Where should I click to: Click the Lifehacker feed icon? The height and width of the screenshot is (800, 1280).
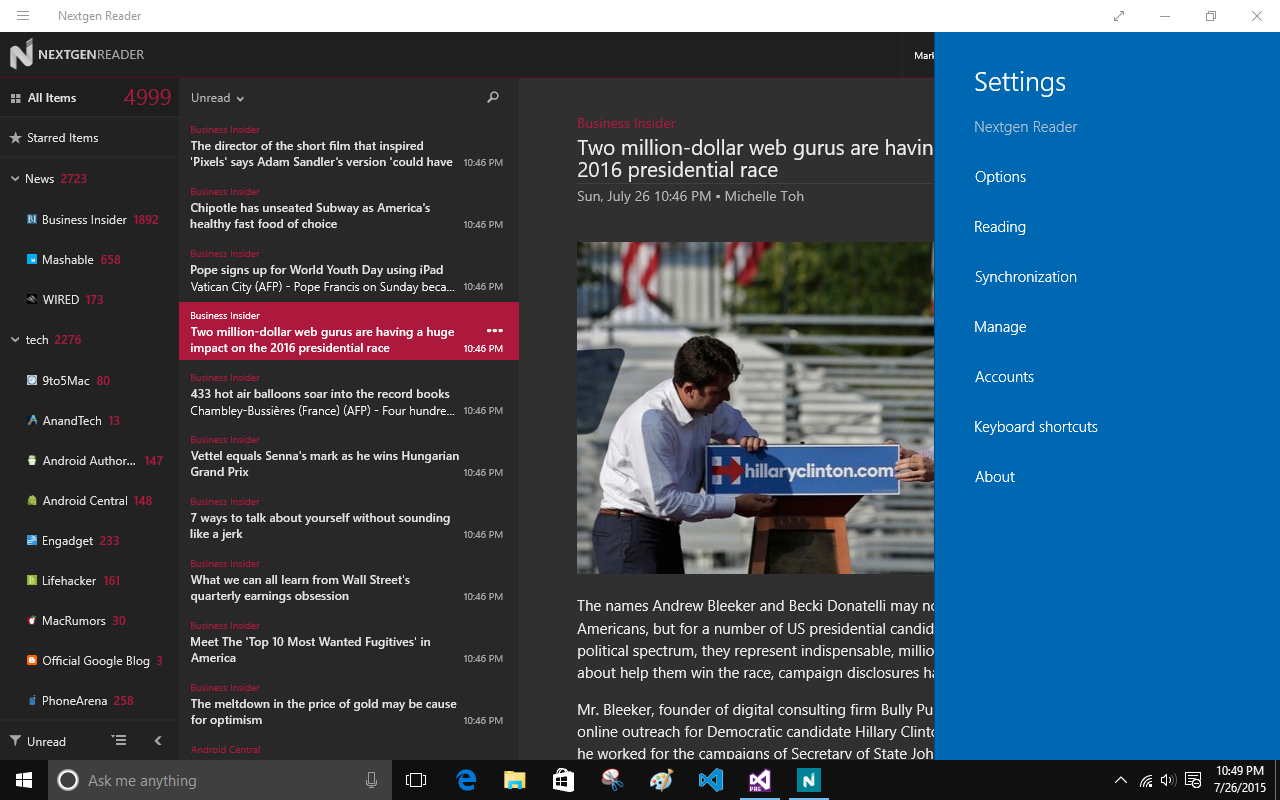click(33, 581)
